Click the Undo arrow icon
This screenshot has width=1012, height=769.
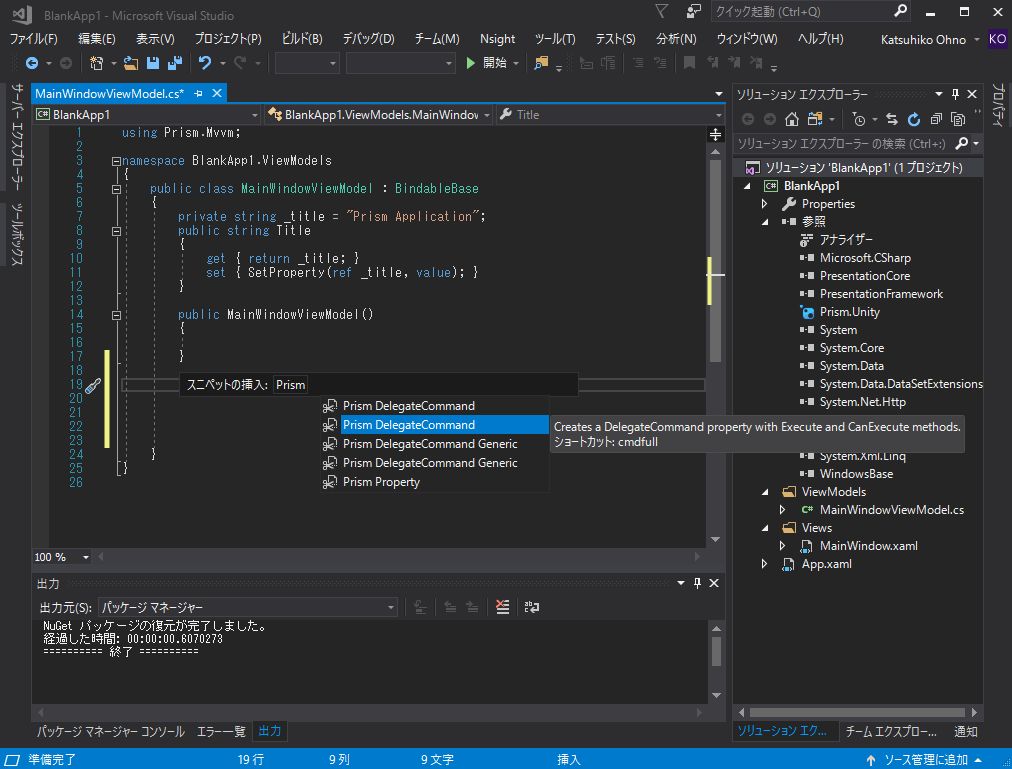point(205,63)
